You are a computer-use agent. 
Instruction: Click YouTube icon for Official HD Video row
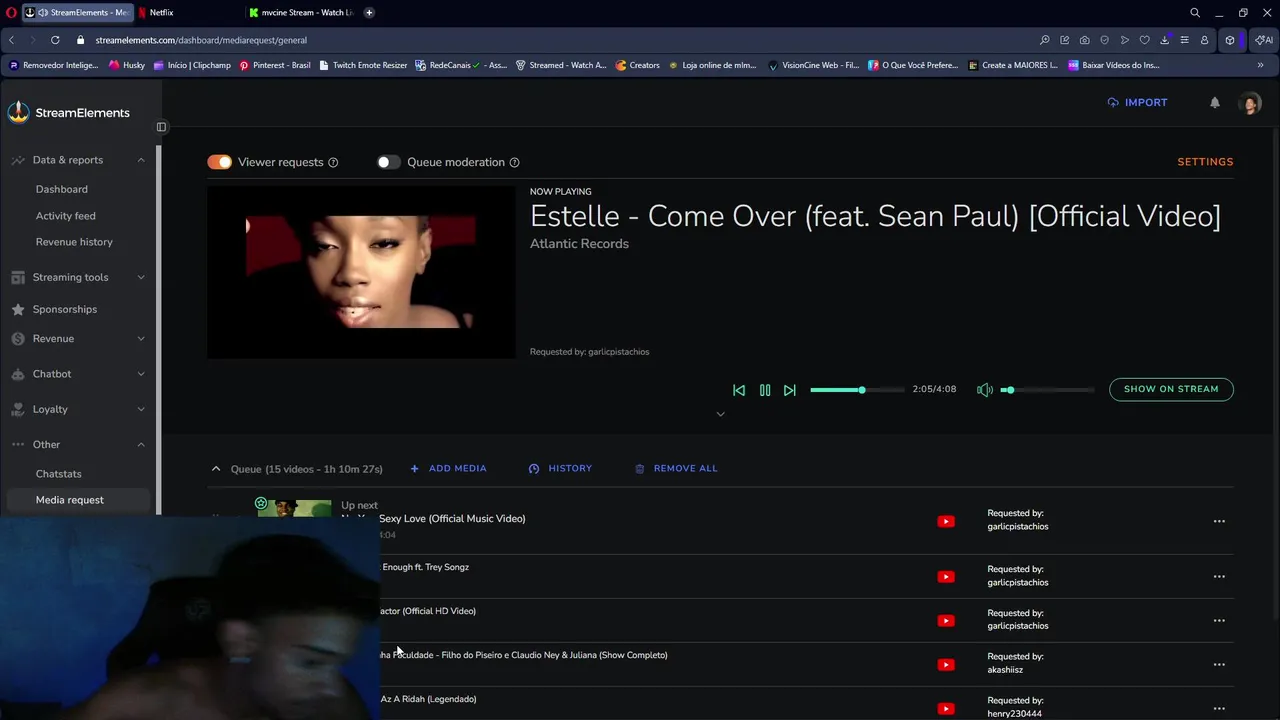click(946, 620)
